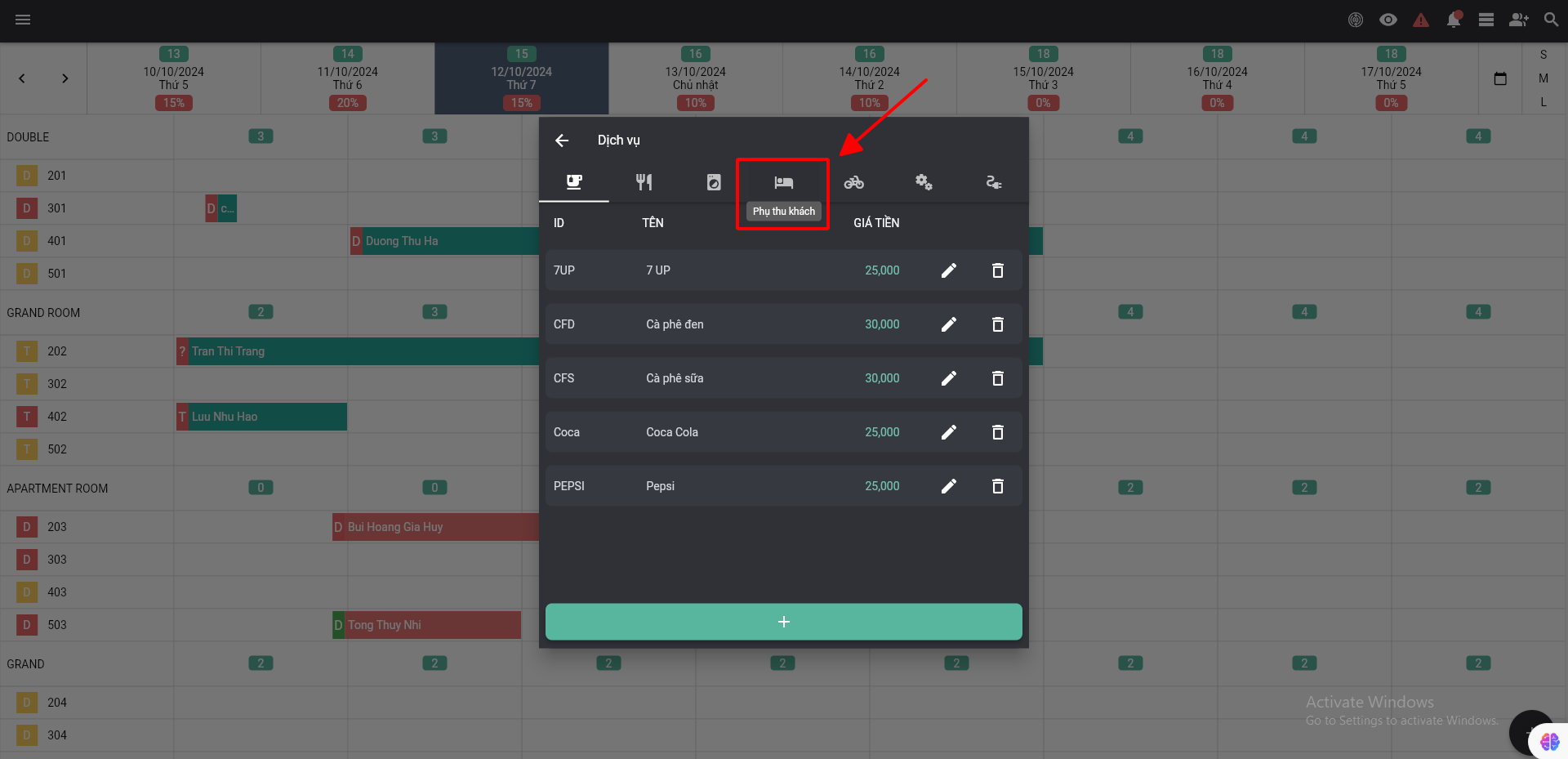The height and width of the screenshot is (759, 1568).
Task: Select the highlighted 12/10/2024 date header
Action: pos(522,78)
